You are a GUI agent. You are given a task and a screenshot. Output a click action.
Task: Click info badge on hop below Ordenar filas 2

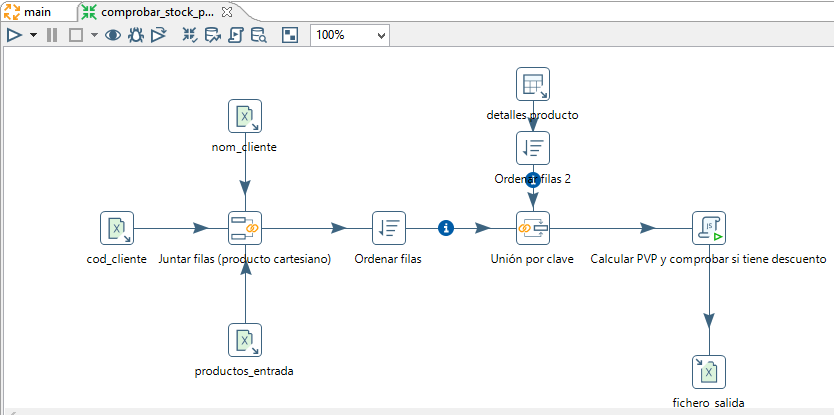click(x=533, y=182)
